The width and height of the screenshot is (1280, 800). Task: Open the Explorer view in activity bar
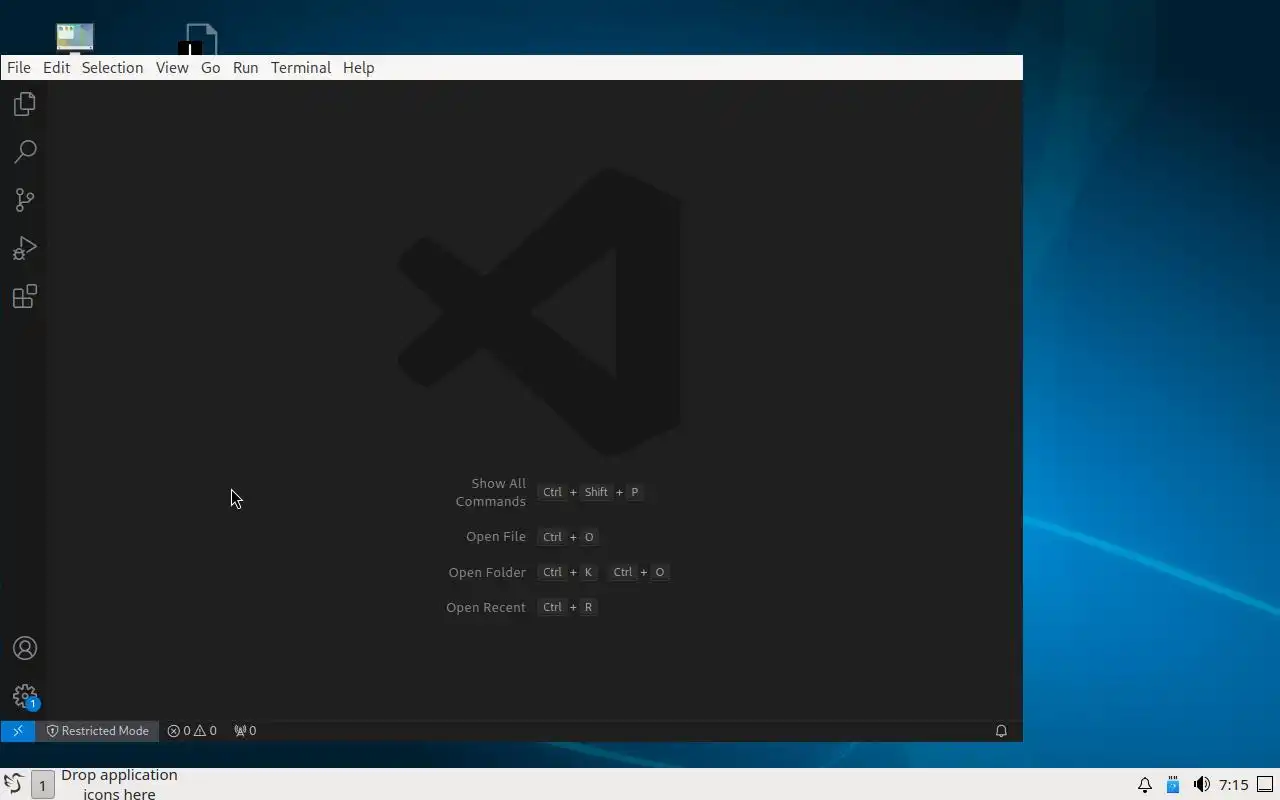click(25, 104)
